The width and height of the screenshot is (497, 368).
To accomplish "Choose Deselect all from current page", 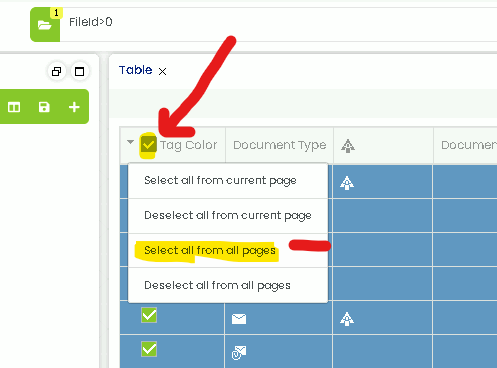I will [228, 215].
